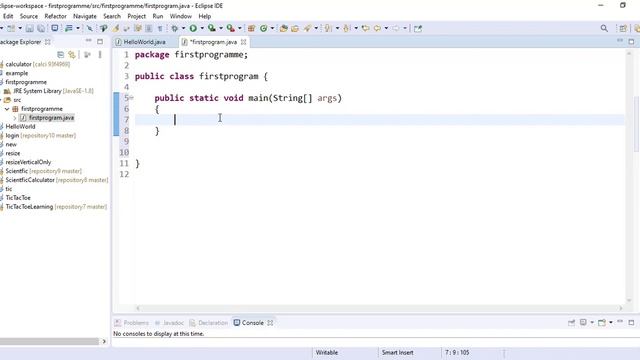
Task: Click the New Java Package toolbar icon
Action: (x=252, y=28)
